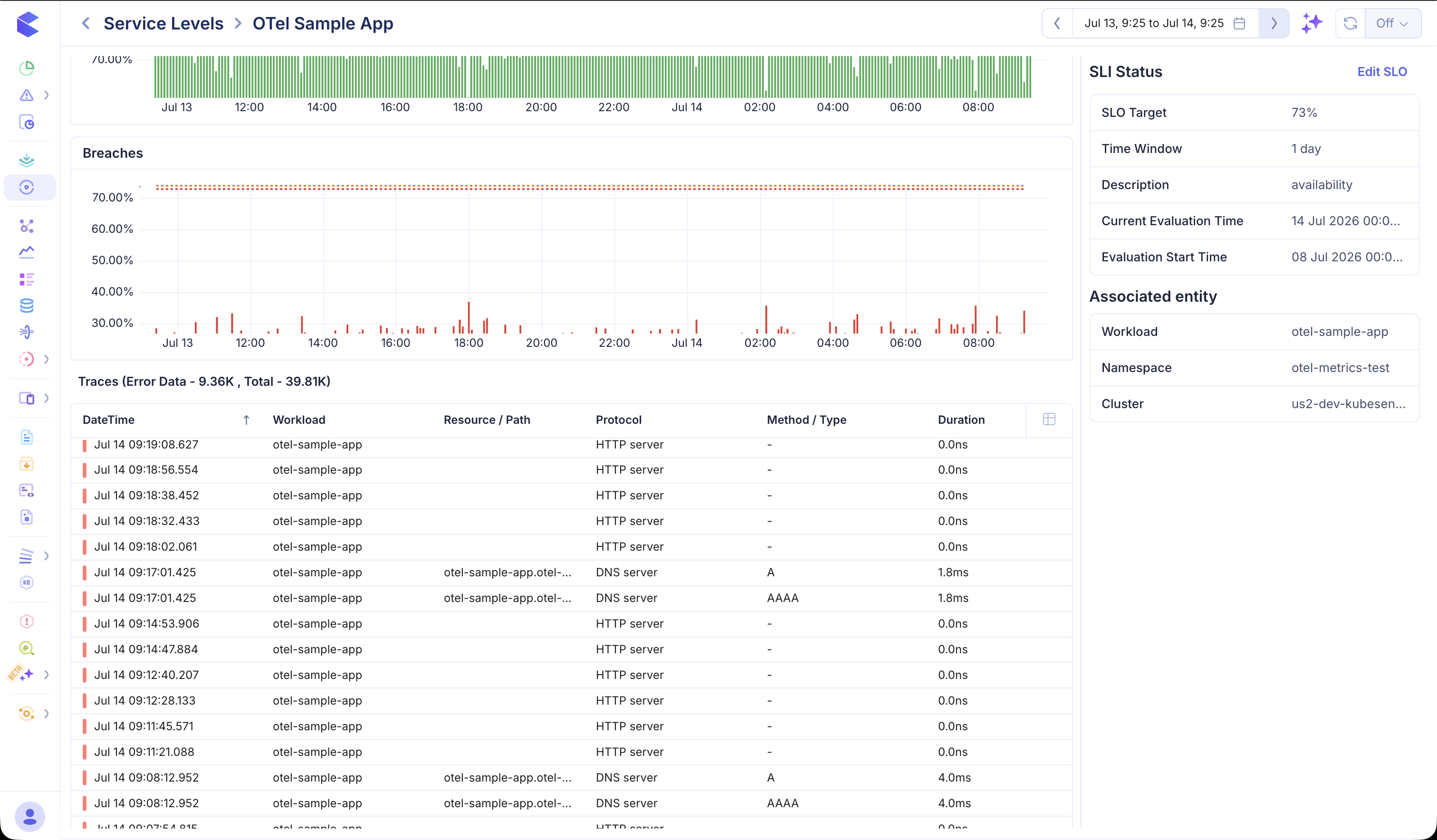Expand the devices icon submenu chevron
The image size is (1437, 840).
click(x=47, y=398)
